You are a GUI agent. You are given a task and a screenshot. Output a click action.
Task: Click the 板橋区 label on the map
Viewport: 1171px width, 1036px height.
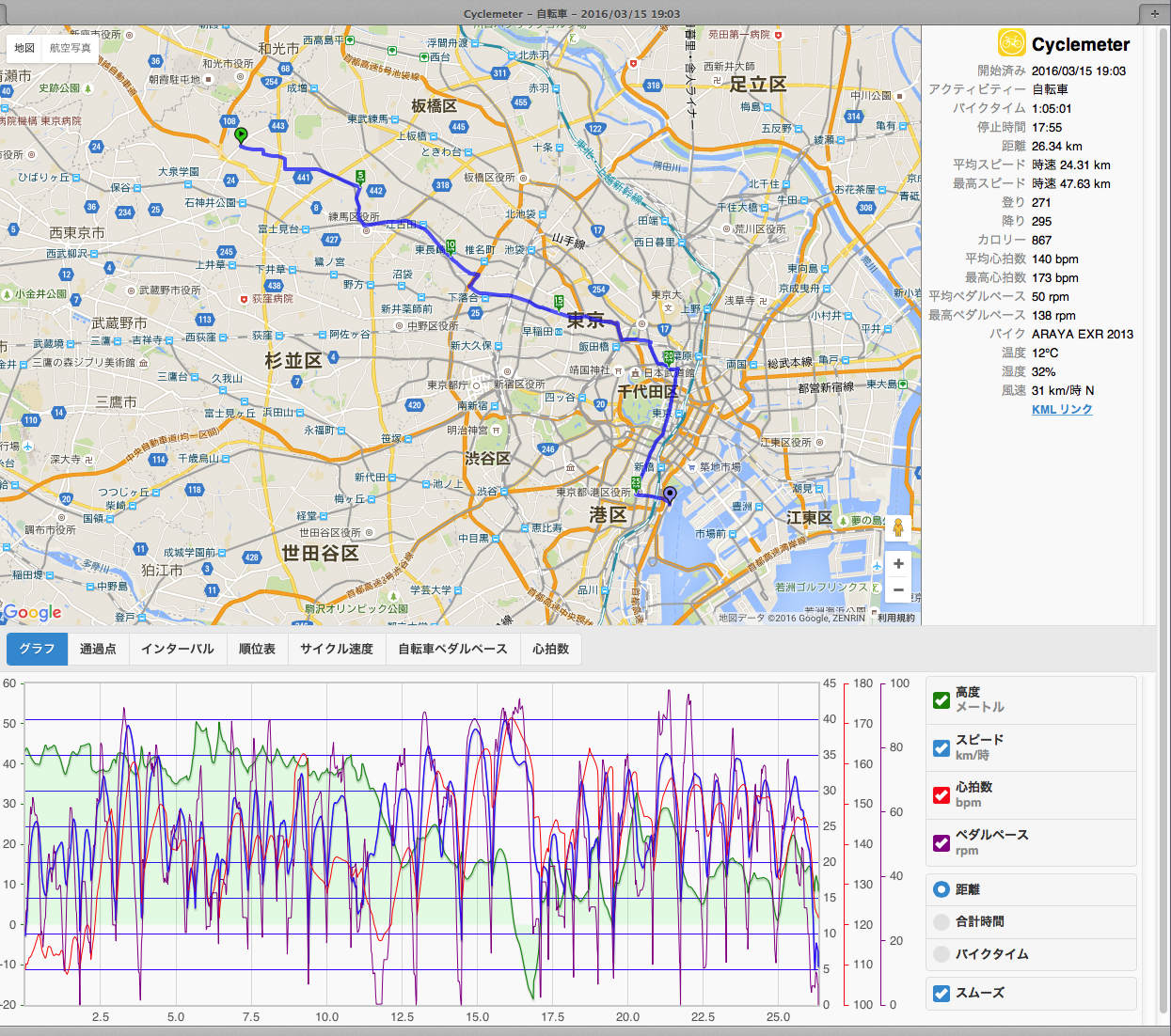pos(434,106)
